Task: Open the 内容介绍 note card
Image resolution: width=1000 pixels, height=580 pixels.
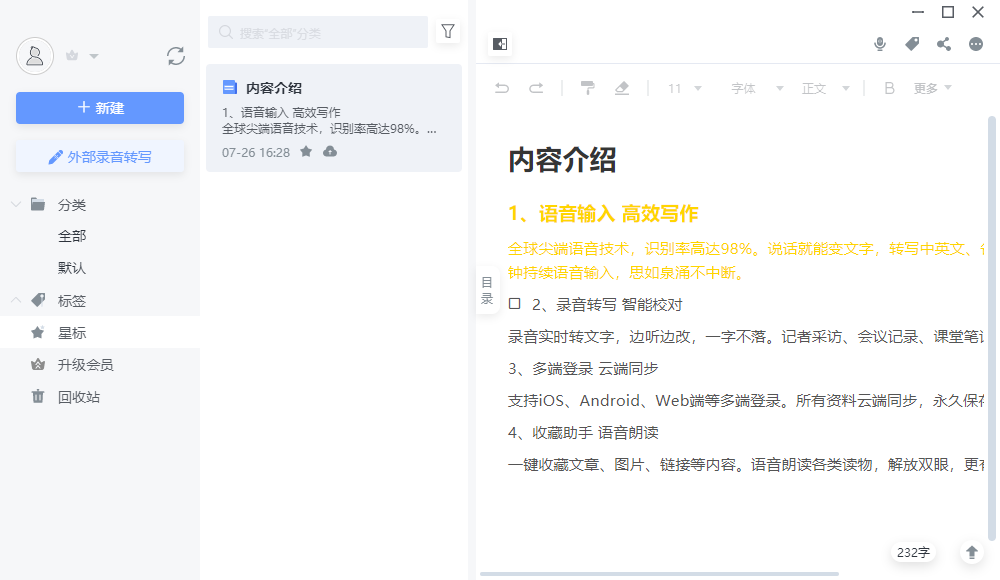Action: pos(334,118)
